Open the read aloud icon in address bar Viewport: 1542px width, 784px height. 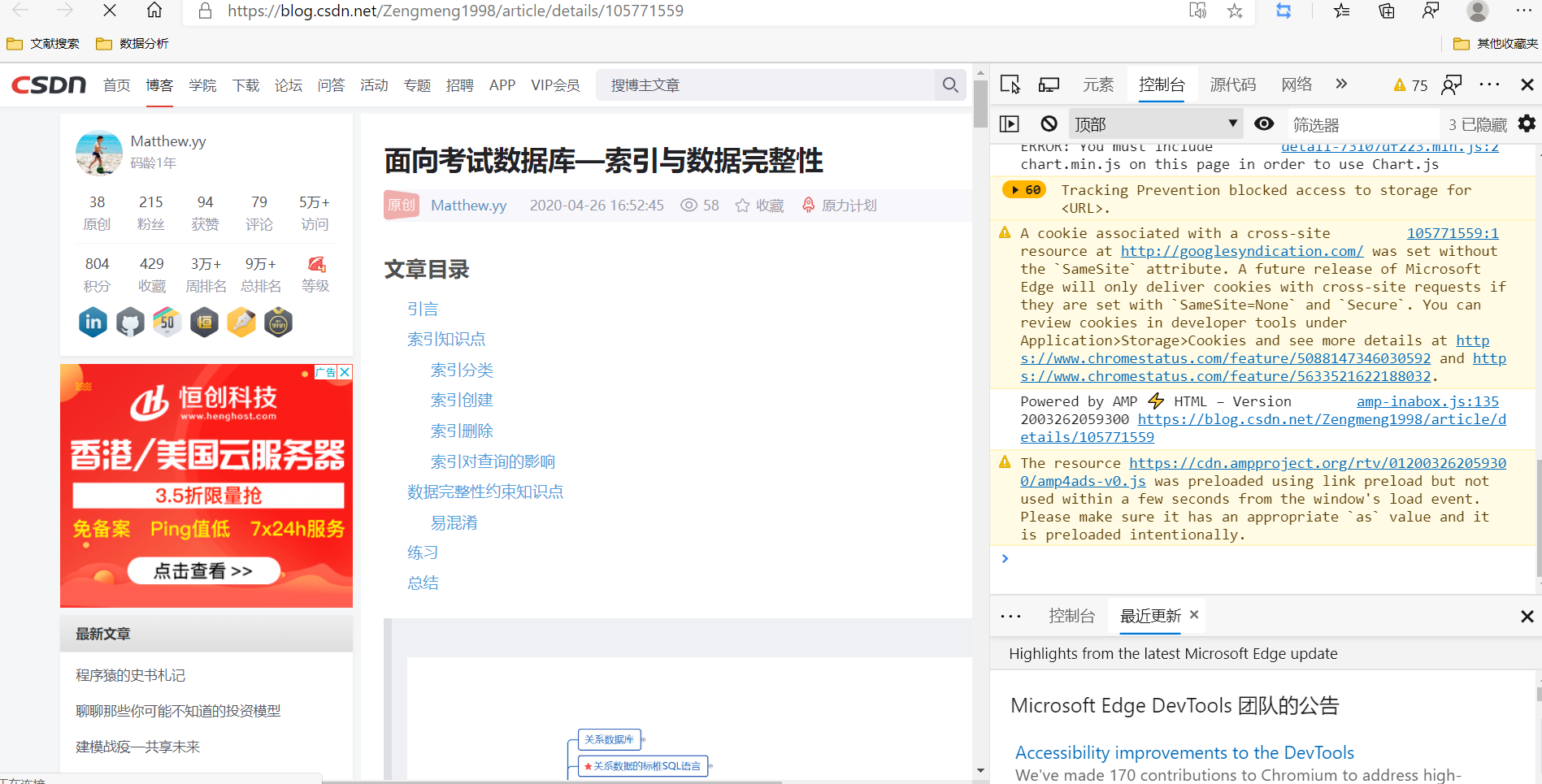[x=1197, y=11]
